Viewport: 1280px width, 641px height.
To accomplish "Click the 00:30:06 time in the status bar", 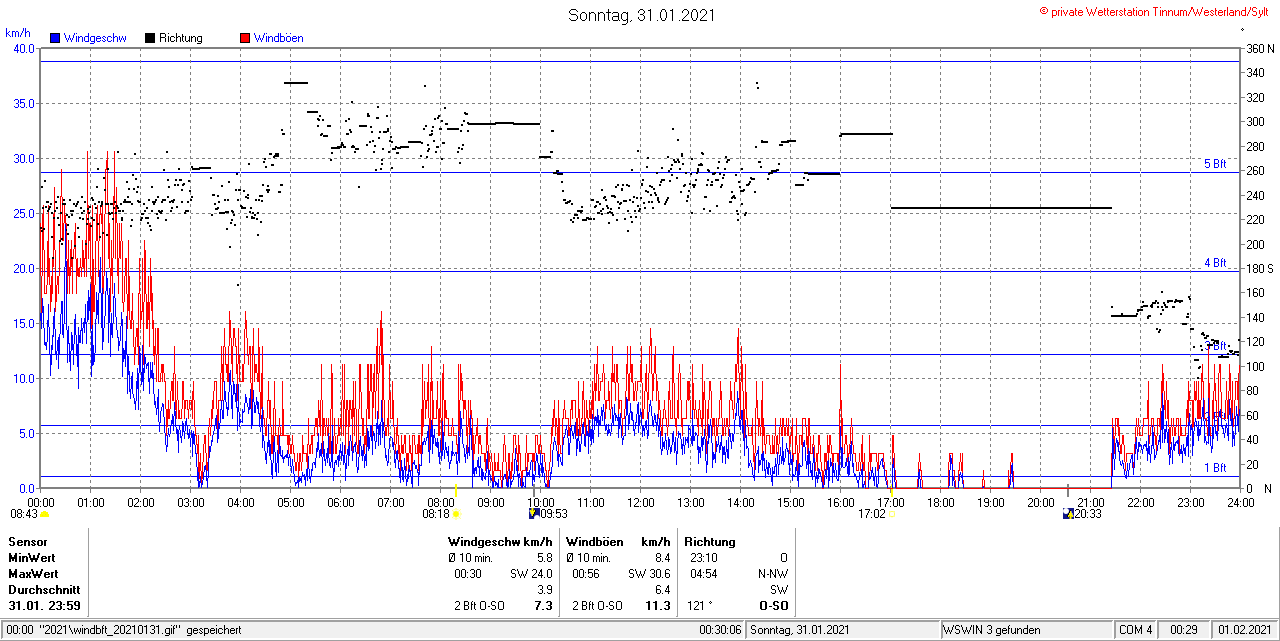I will [x=720, y=630].
